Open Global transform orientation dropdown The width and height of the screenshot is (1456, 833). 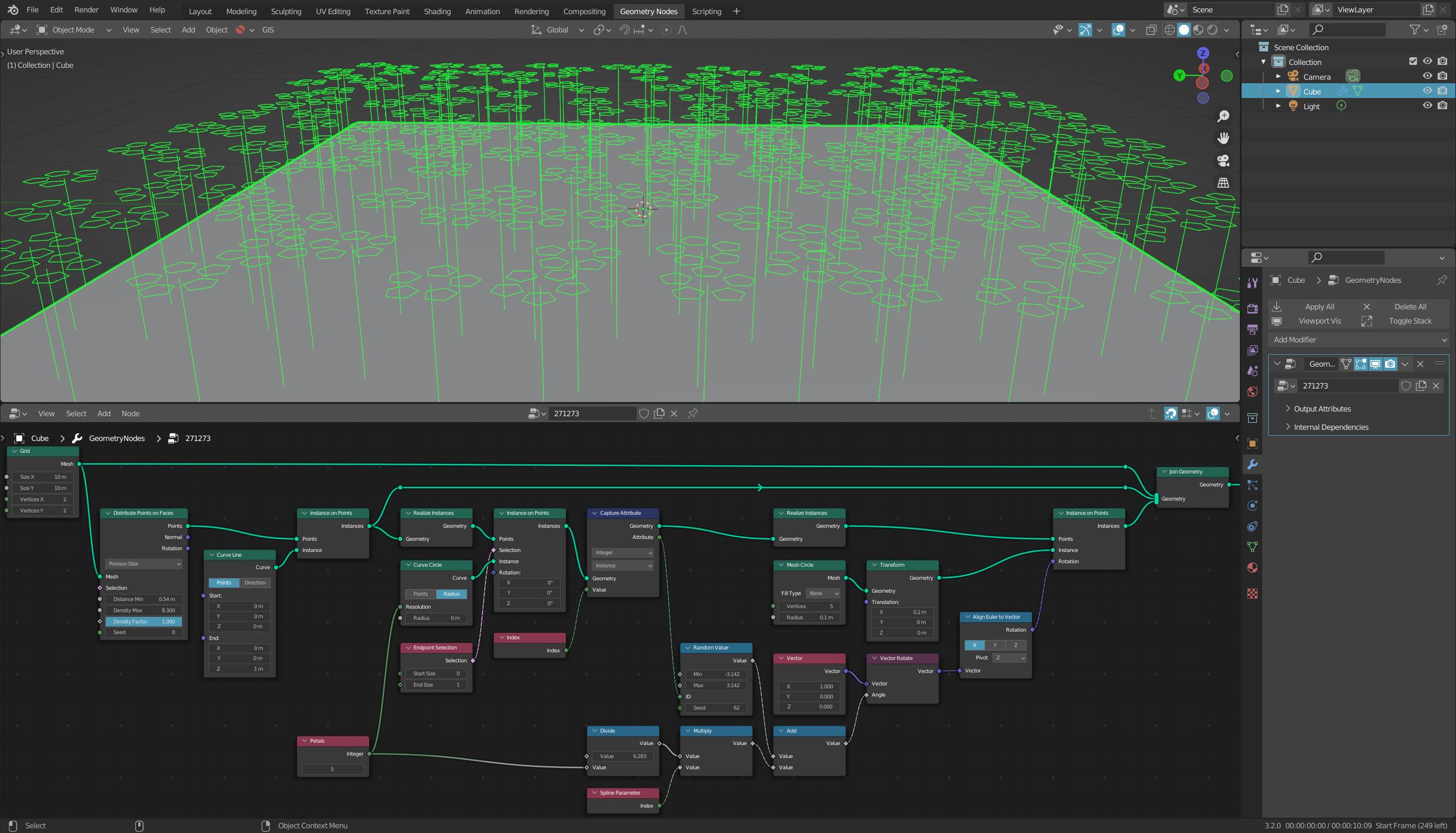[x=558, y=30]
